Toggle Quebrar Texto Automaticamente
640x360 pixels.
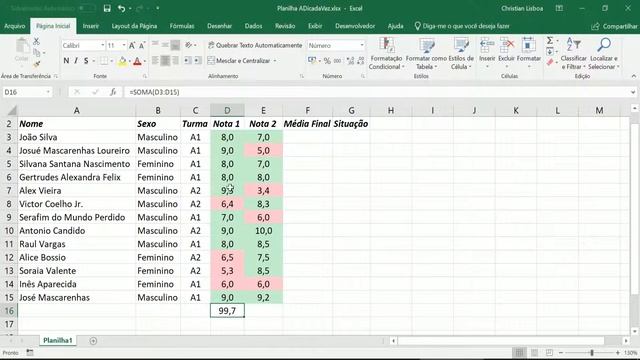tap(255, 45)
